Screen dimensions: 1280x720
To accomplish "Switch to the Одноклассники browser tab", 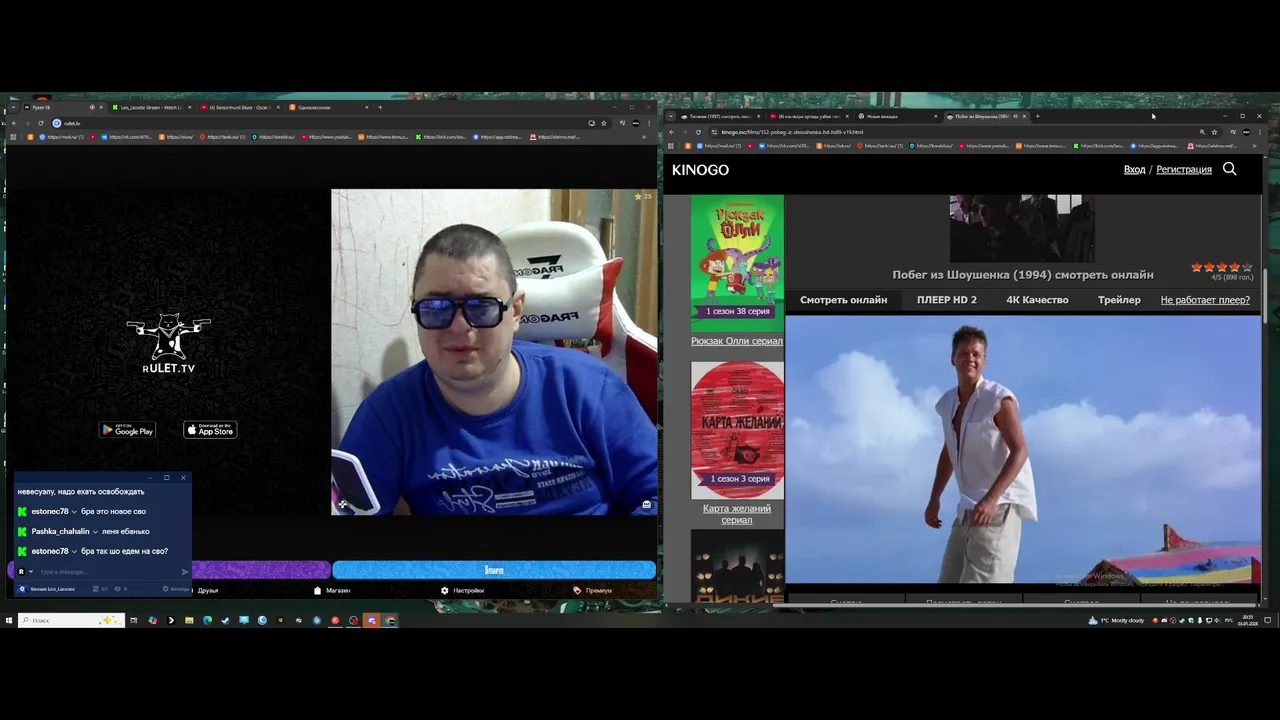I will 328,107.
